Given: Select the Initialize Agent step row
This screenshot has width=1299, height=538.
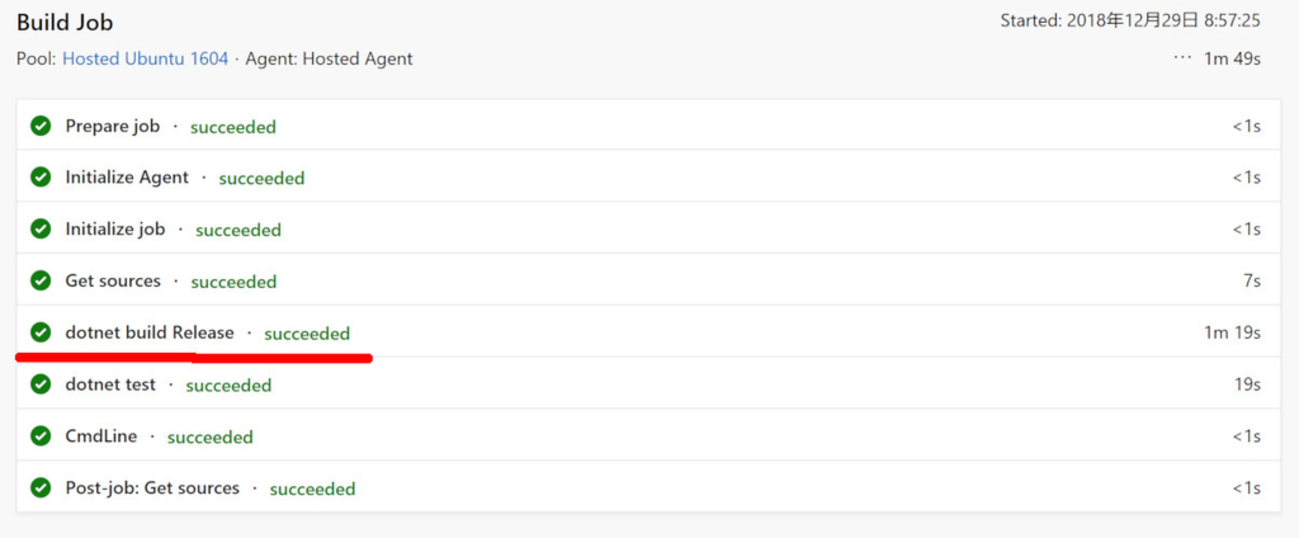Looking at the screenshot, I should tap(648, 177).
